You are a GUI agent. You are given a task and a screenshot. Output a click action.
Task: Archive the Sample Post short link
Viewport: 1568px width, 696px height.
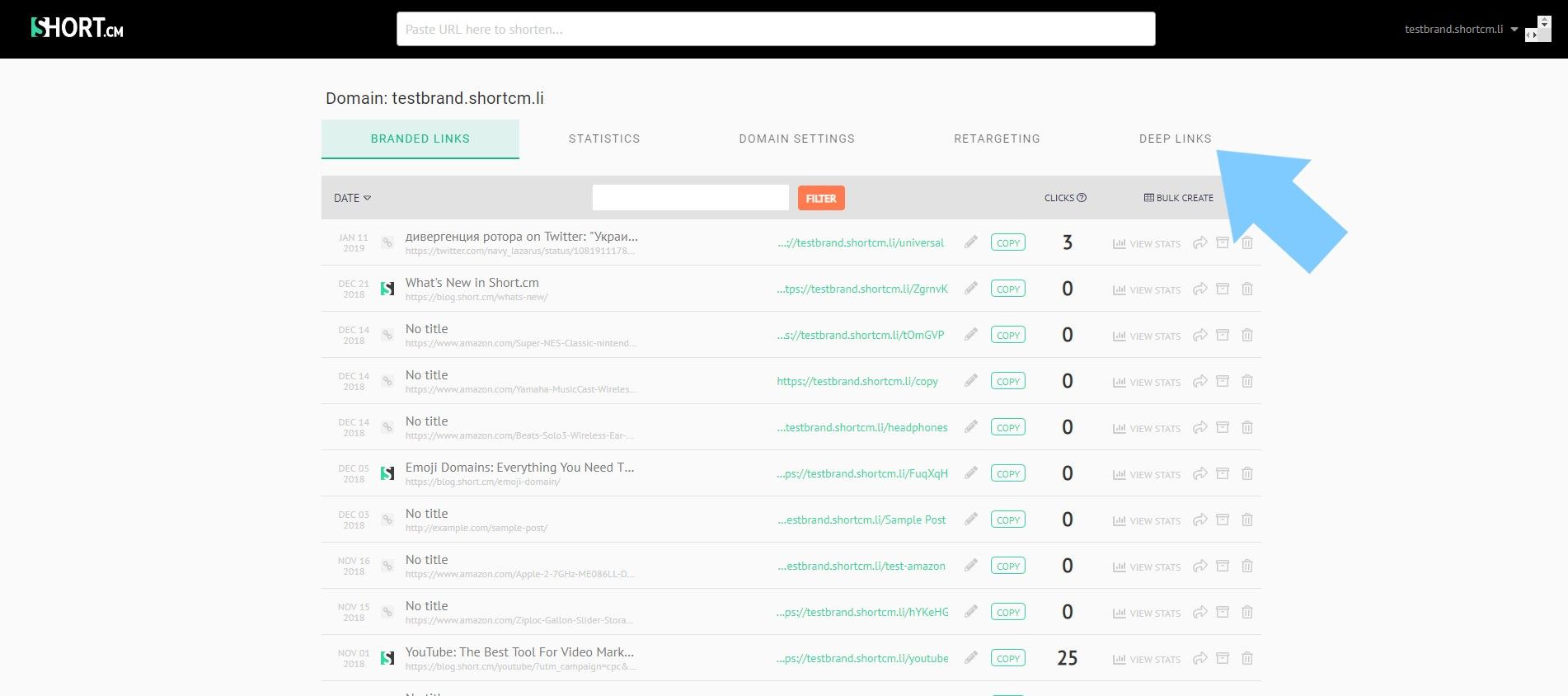[x=1223, y=520]
